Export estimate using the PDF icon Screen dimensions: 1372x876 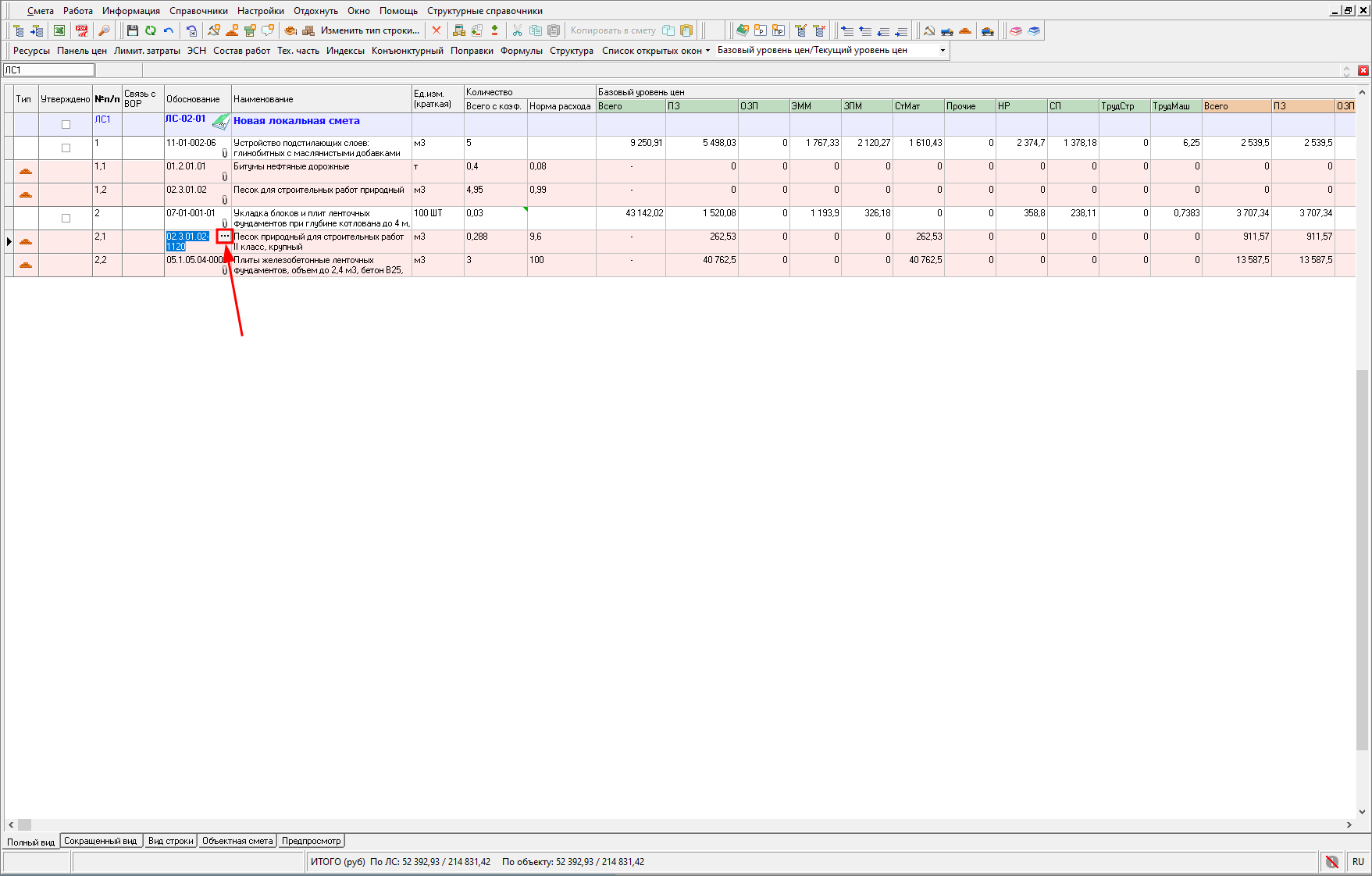(x=82, y=30)
